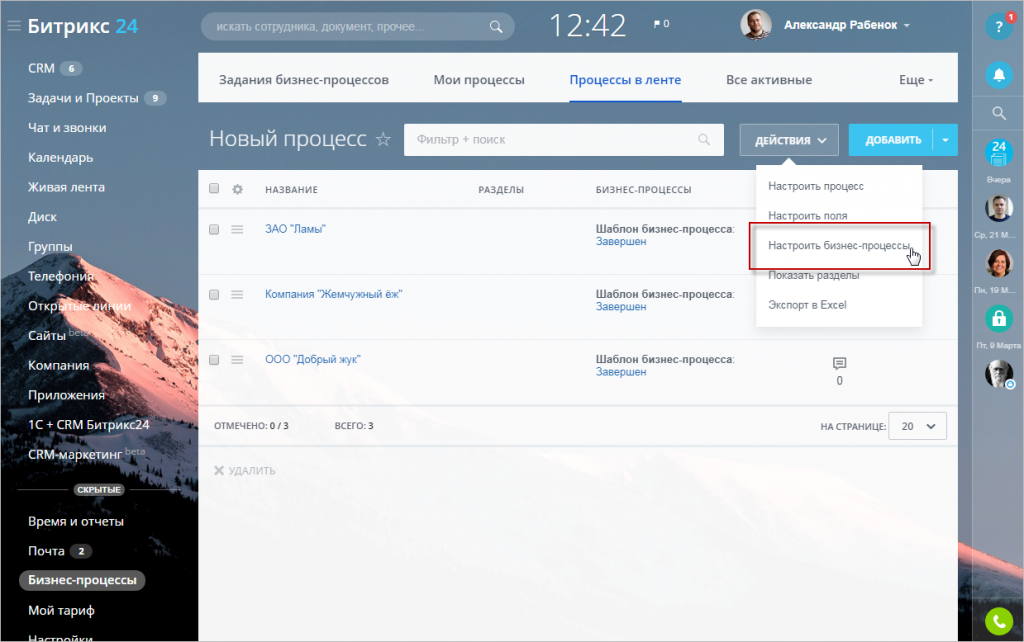Switch to Мои процессы tab

(479, 80)
